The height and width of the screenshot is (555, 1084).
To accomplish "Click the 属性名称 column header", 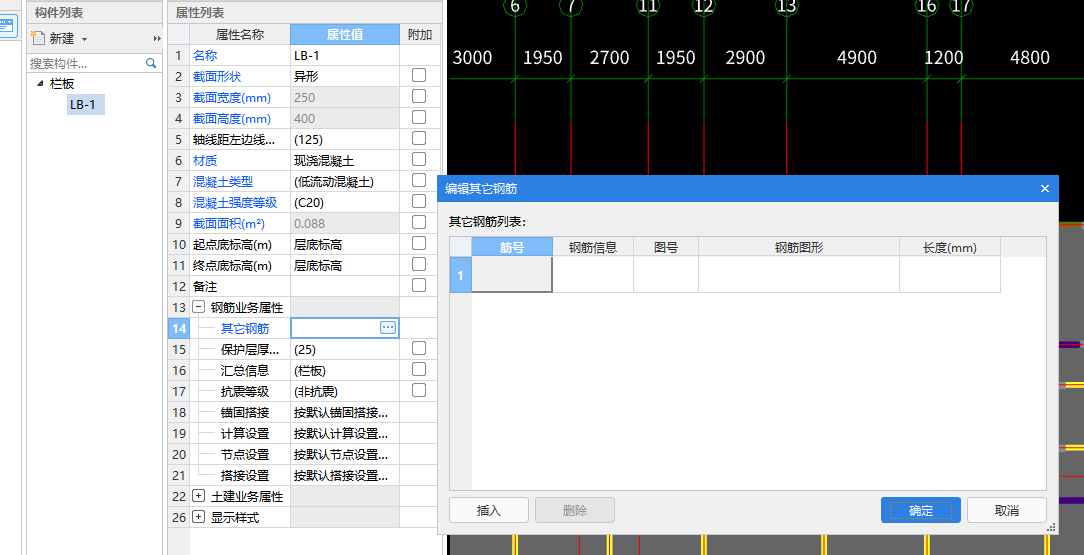I will pyautogui.click(x=240, y=35).
